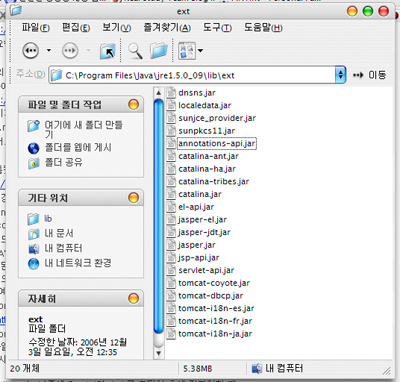This screenshot has width=400, height=382.
Task: Click the red close window button
Action: pos(384,11)
